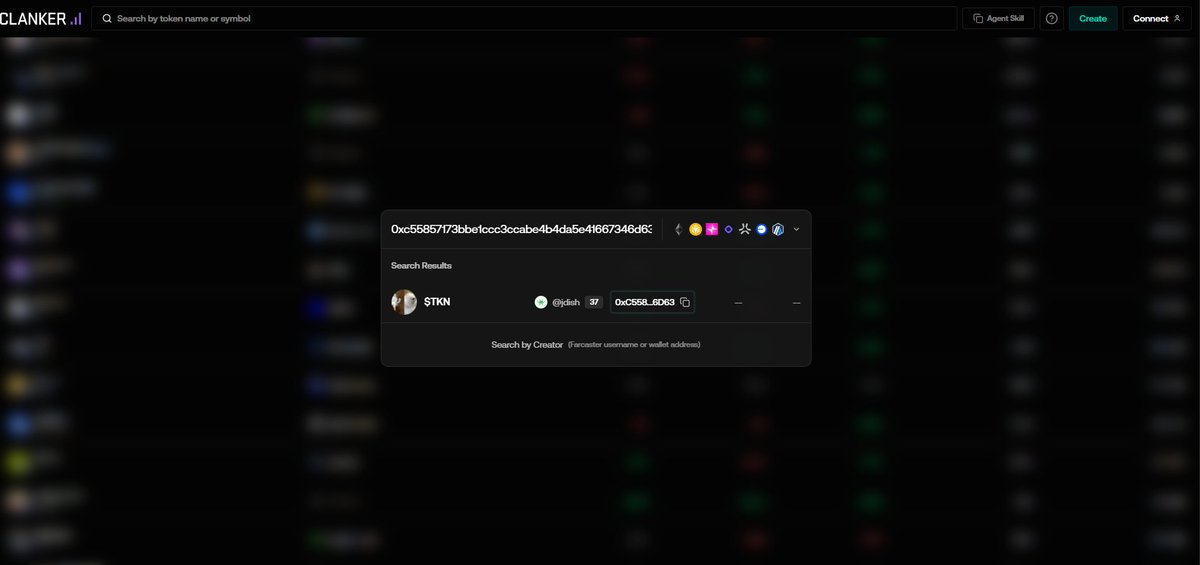This screenshot has width=1200, height=565.
Task: Focus the top token search field
Action: click(524, 18)
